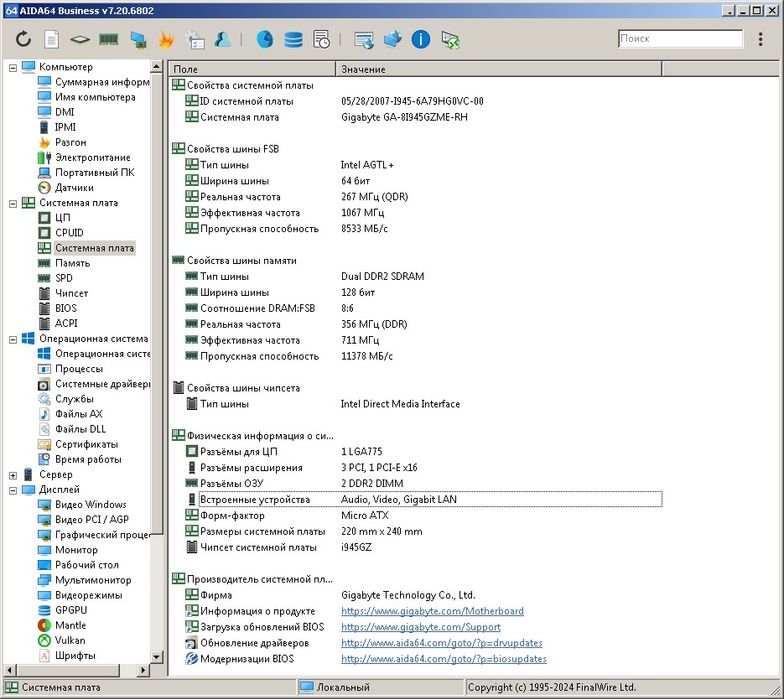
Task: Open the aida64 drvupdates link
Action: pyautogui.click(x=442, y=643)
